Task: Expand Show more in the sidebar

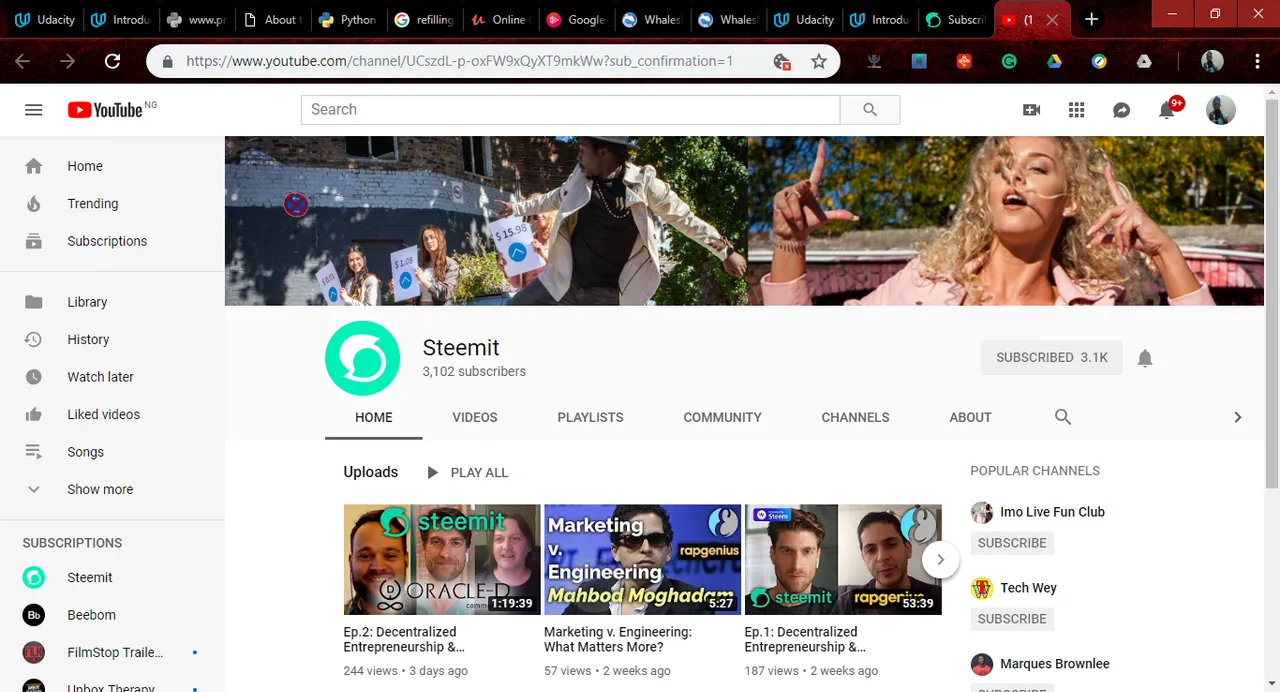Action: (x=112, y=489)
